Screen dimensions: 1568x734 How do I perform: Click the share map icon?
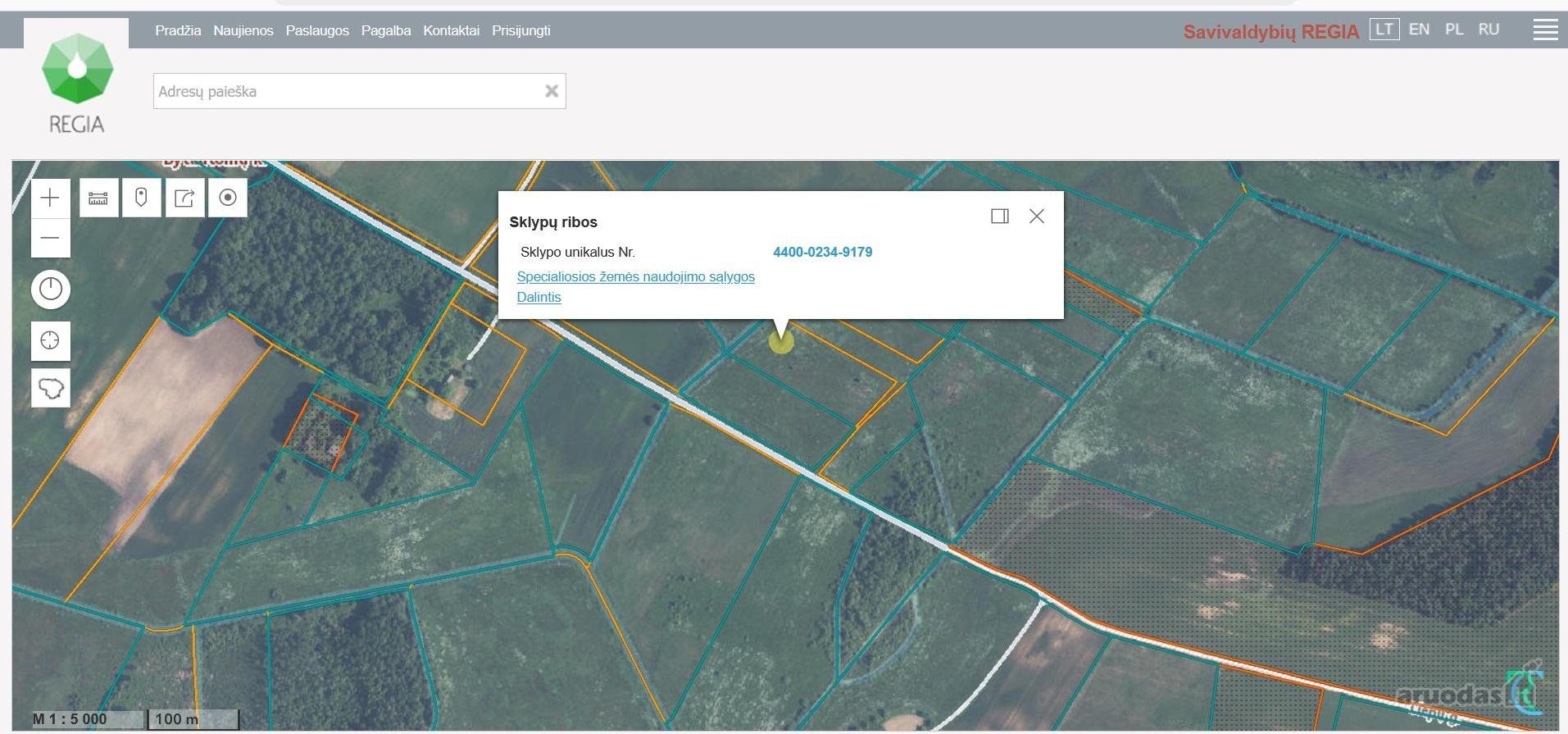pyautogui.click(x=184, y=198)
